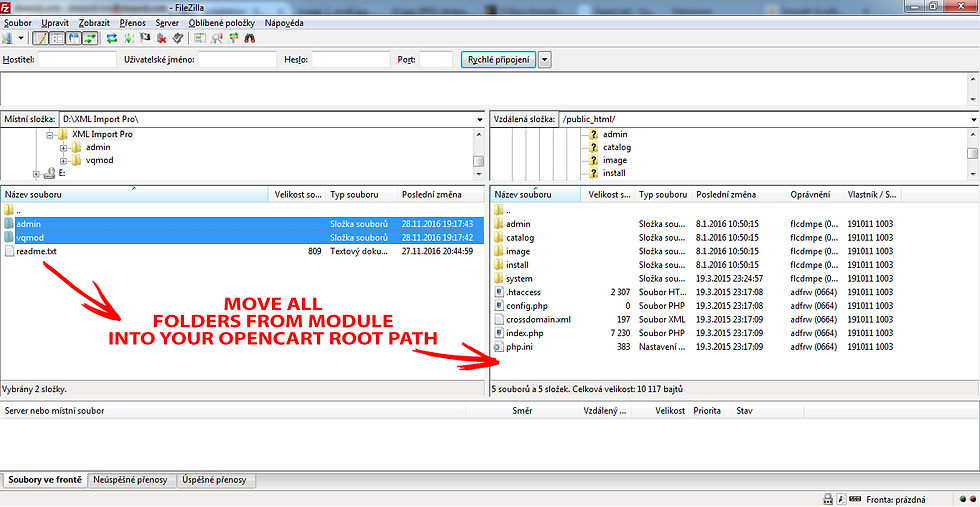
Task: Reconnect to last server icon
Action: pos(178,38)
